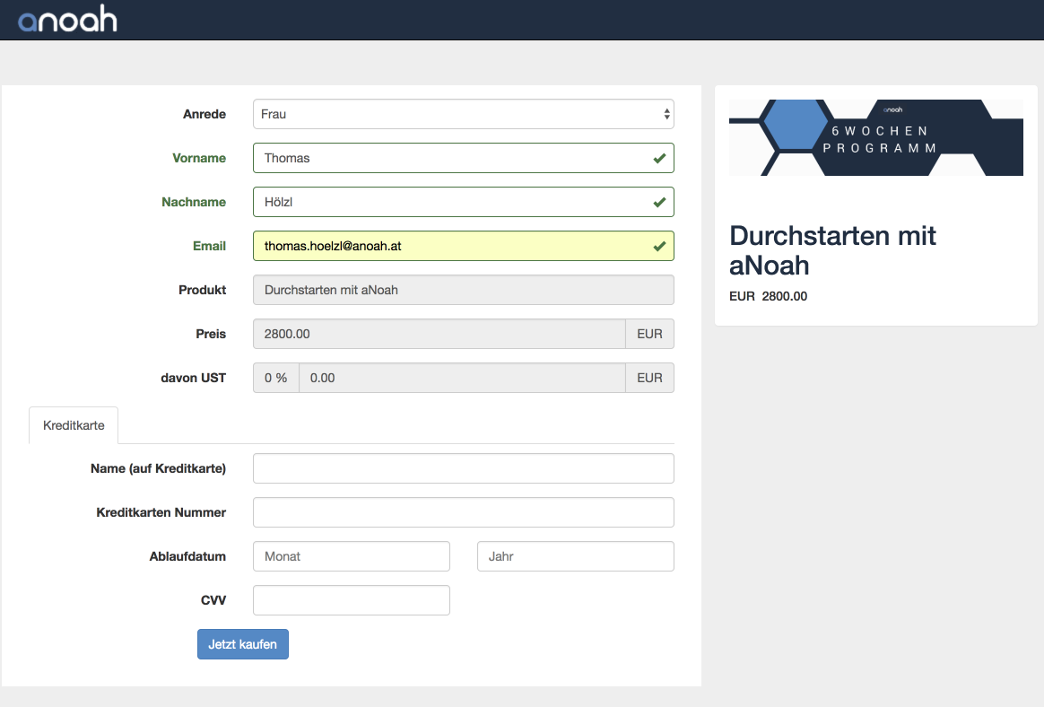Click the Monat expiry field
The image size is (1044, 707).
(351, 556)
